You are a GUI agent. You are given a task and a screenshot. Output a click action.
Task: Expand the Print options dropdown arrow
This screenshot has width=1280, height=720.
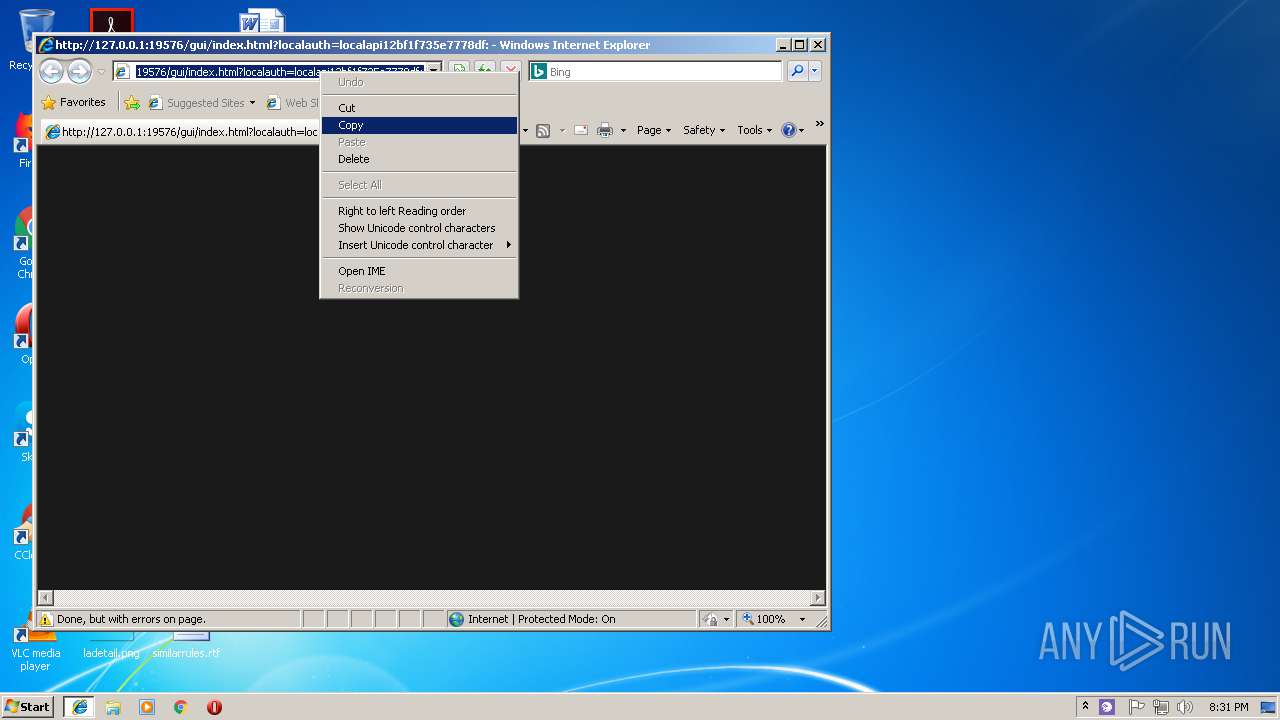pos(623,130)
